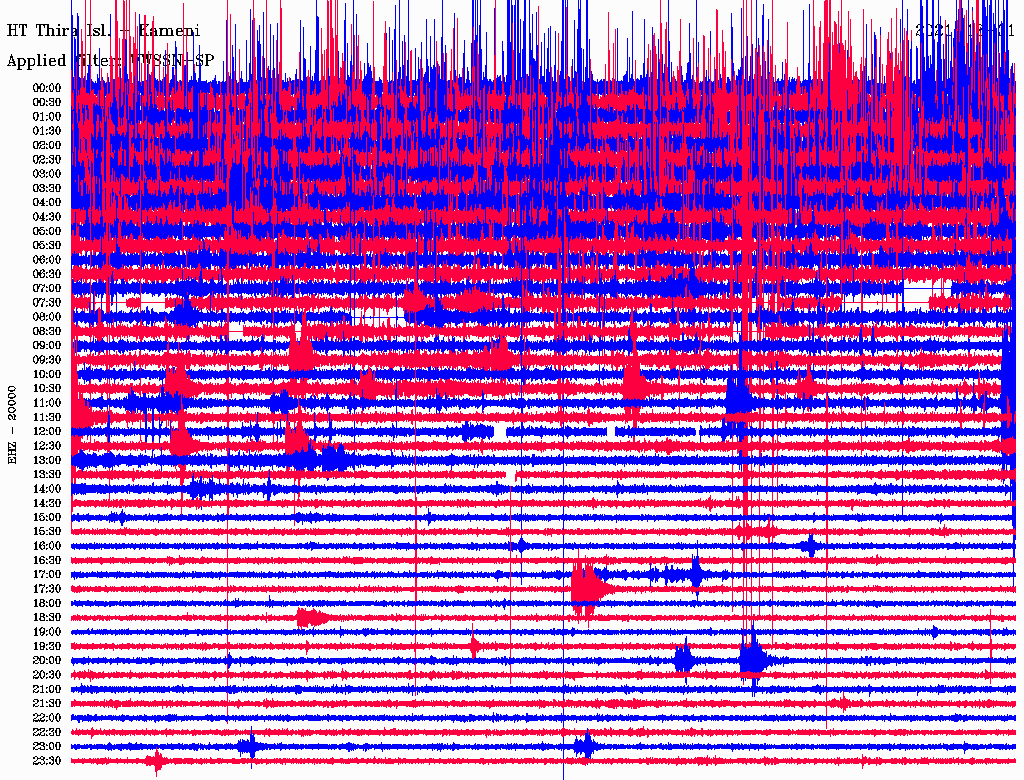Click the date label beginning with 2021

(x=965, y=31)
